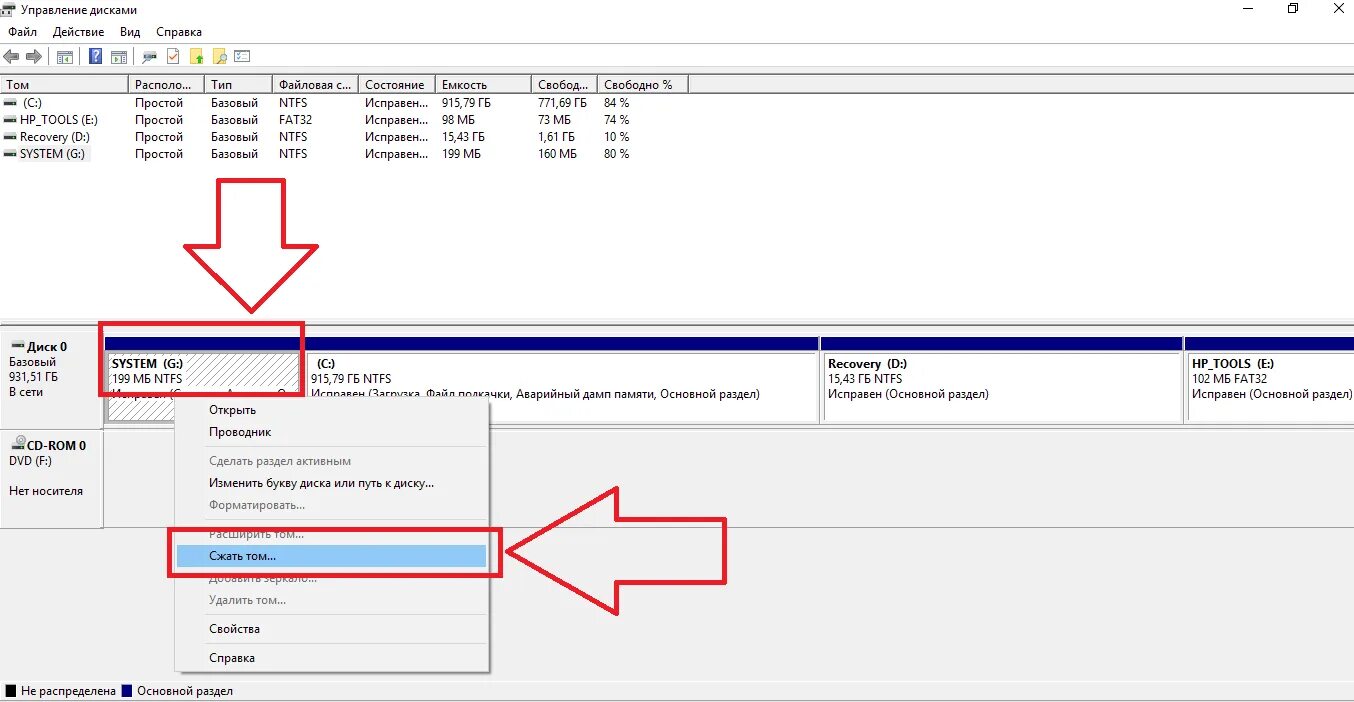Click the Forward arrow toolbar icon
1354x702 pixels.
click(34, 57)
